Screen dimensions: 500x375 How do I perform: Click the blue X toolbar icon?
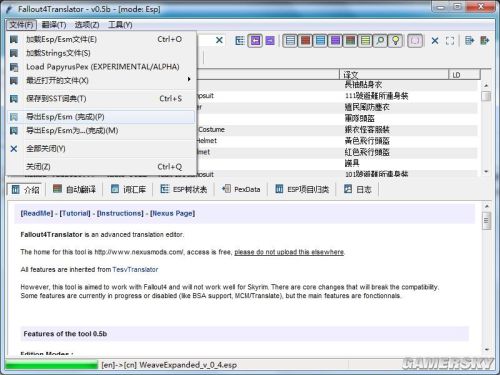click(x=435, y=41)
